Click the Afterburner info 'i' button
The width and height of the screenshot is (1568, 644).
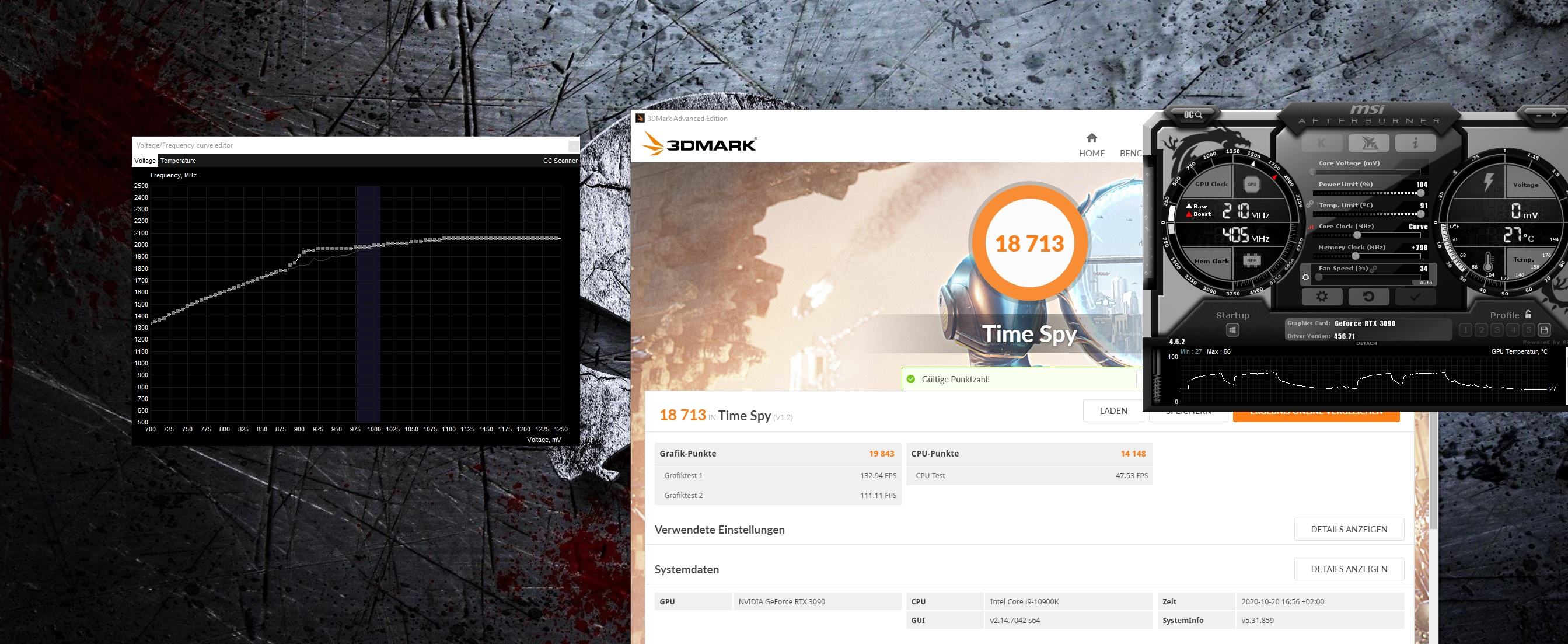(1415, 144)
